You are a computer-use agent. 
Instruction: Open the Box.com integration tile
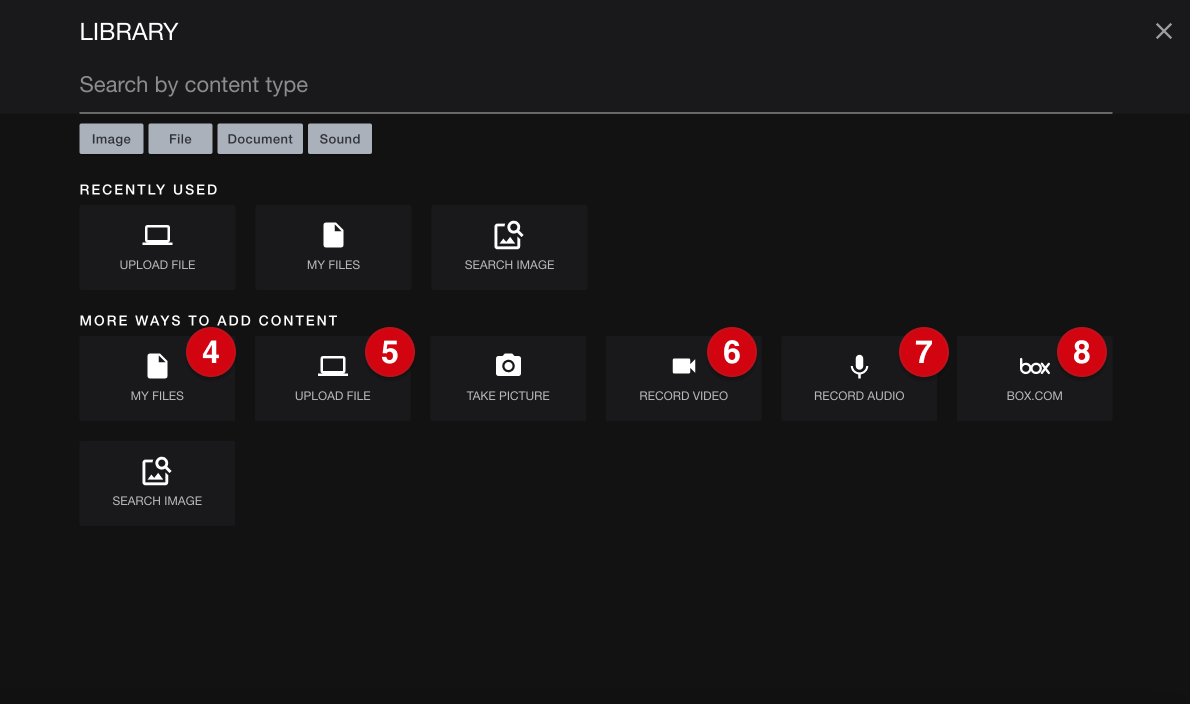(1034, 379)
